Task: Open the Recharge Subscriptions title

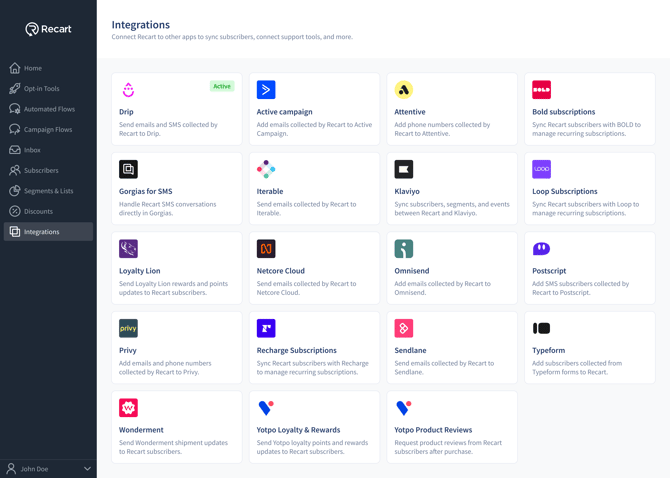Action: [297, 350]
